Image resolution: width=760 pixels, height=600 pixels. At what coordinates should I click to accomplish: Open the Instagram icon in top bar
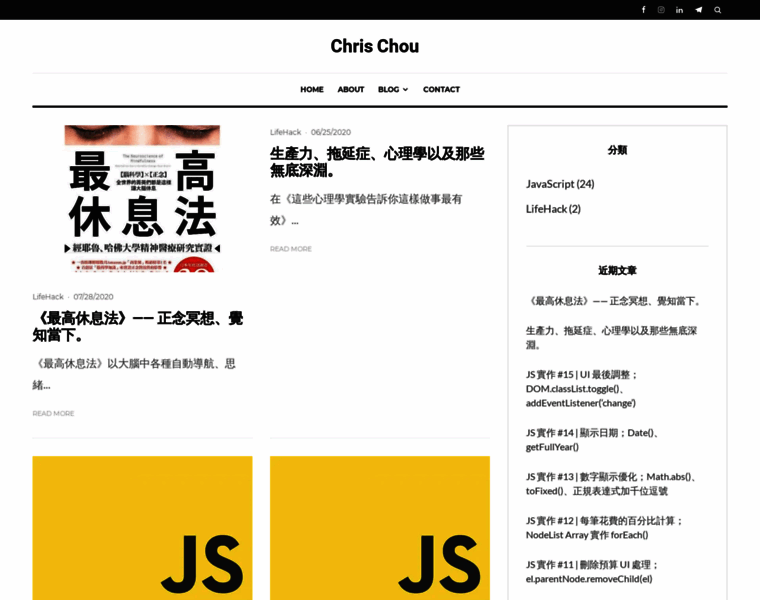click(x=661, y=10)
